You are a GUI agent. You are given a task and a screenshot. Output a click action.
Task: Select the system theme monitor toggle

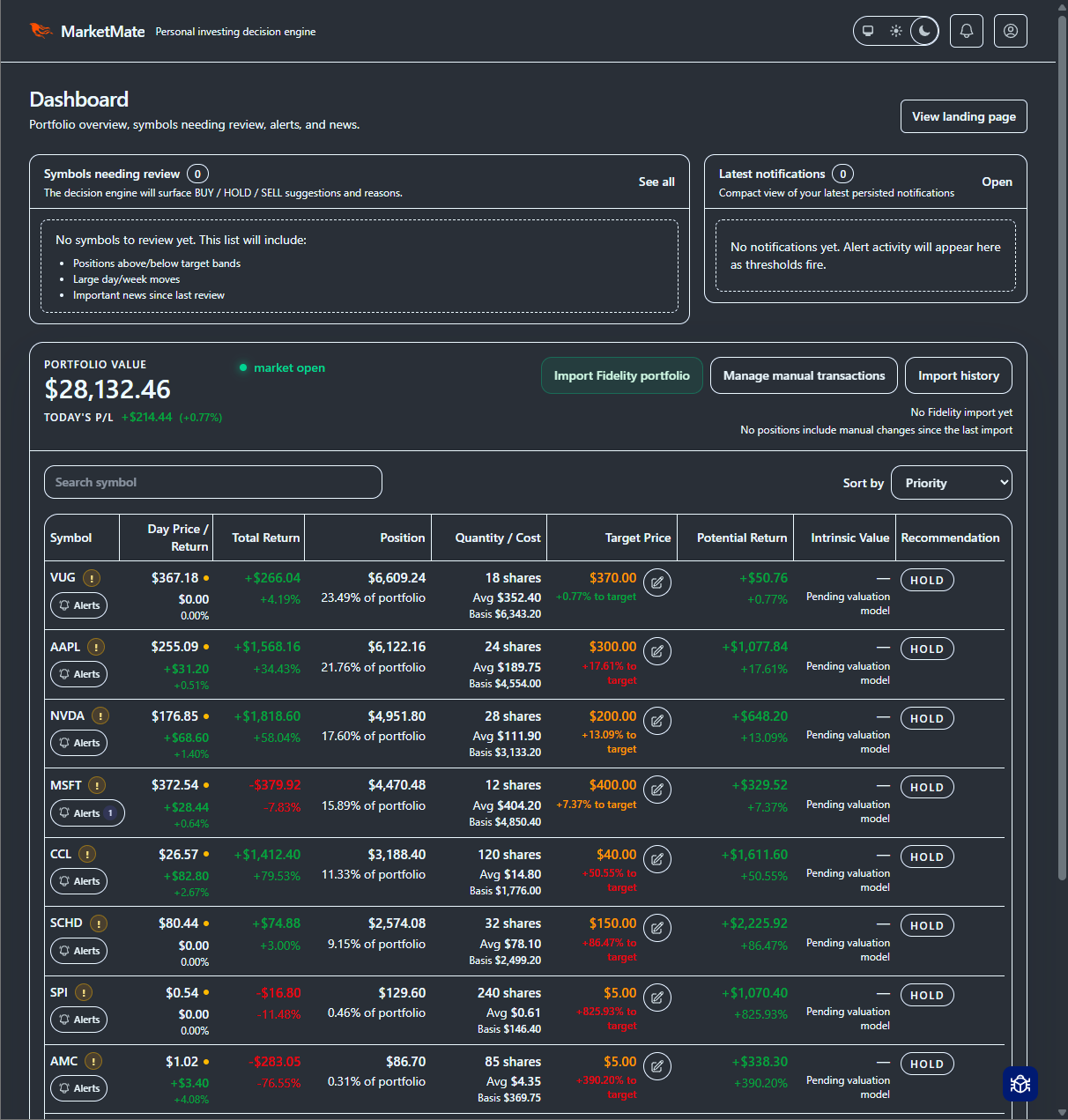click(867, 30)
